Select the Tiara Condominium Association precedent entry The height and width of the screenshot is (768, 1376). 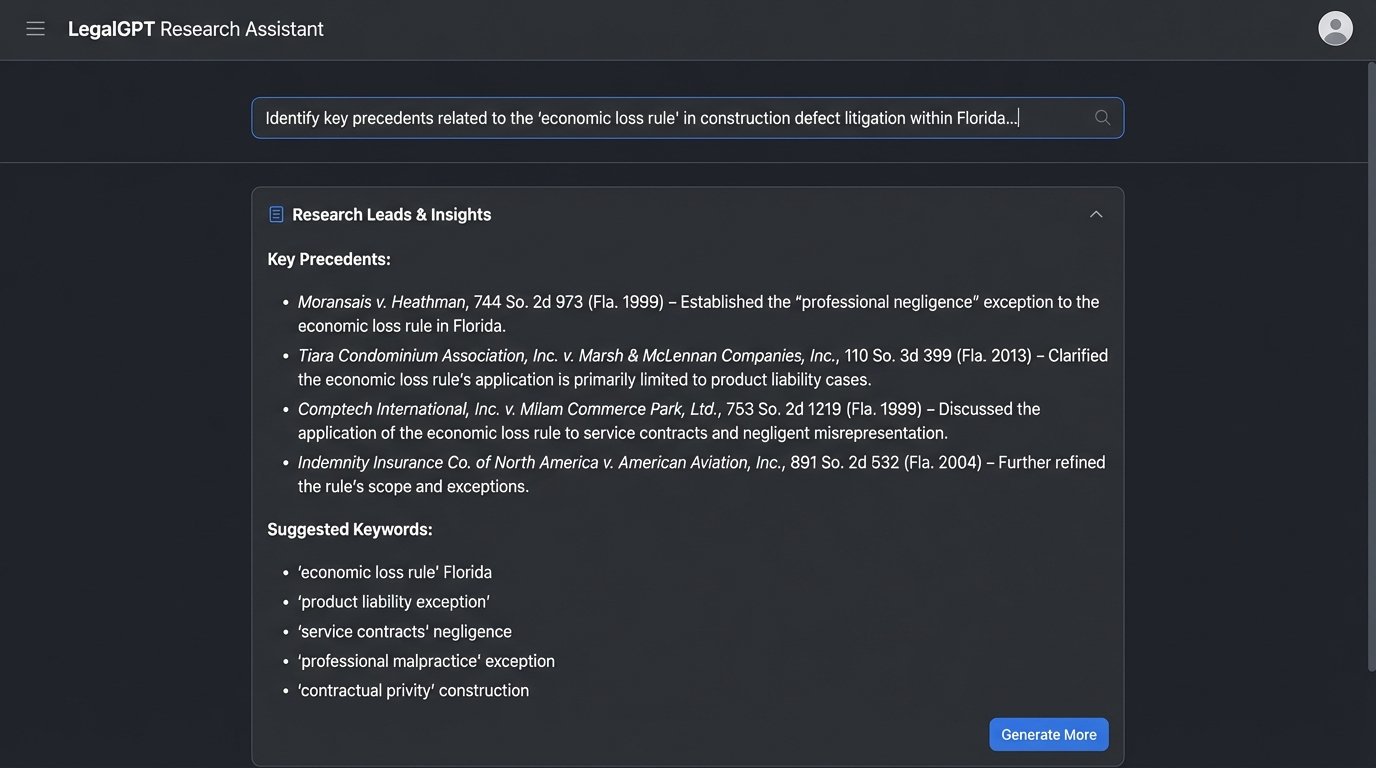pyautogui.click(x=567, y=353)
